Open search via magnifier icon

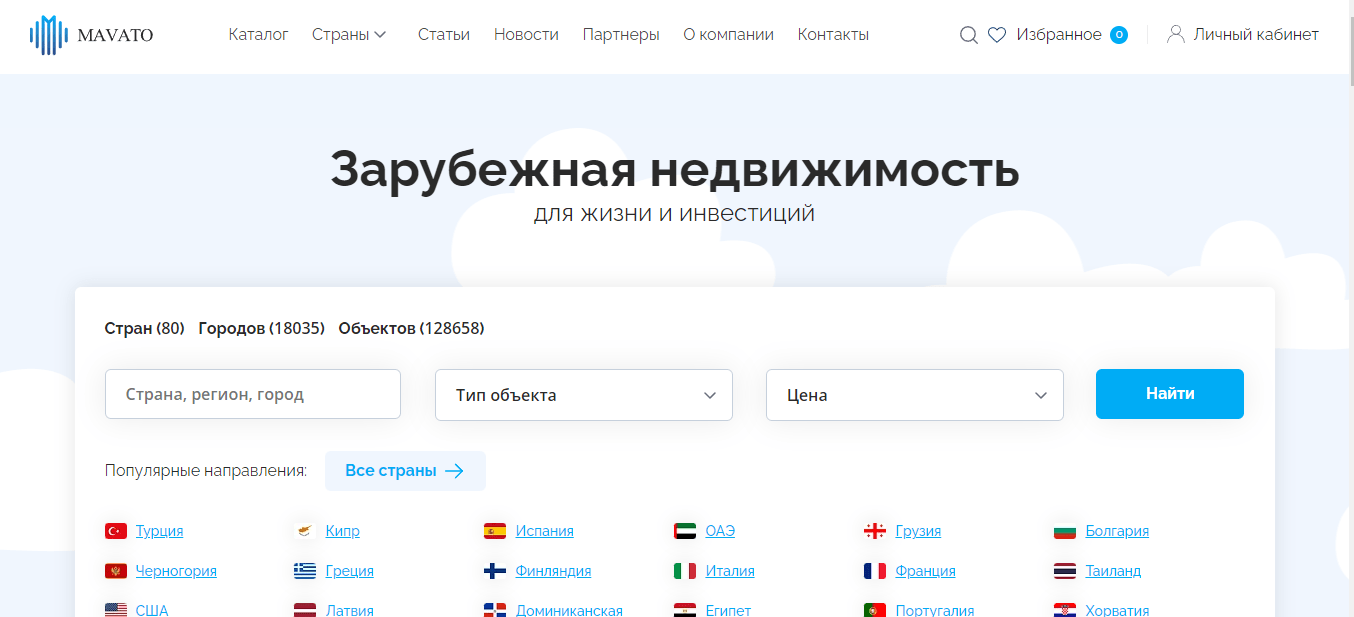968,35
